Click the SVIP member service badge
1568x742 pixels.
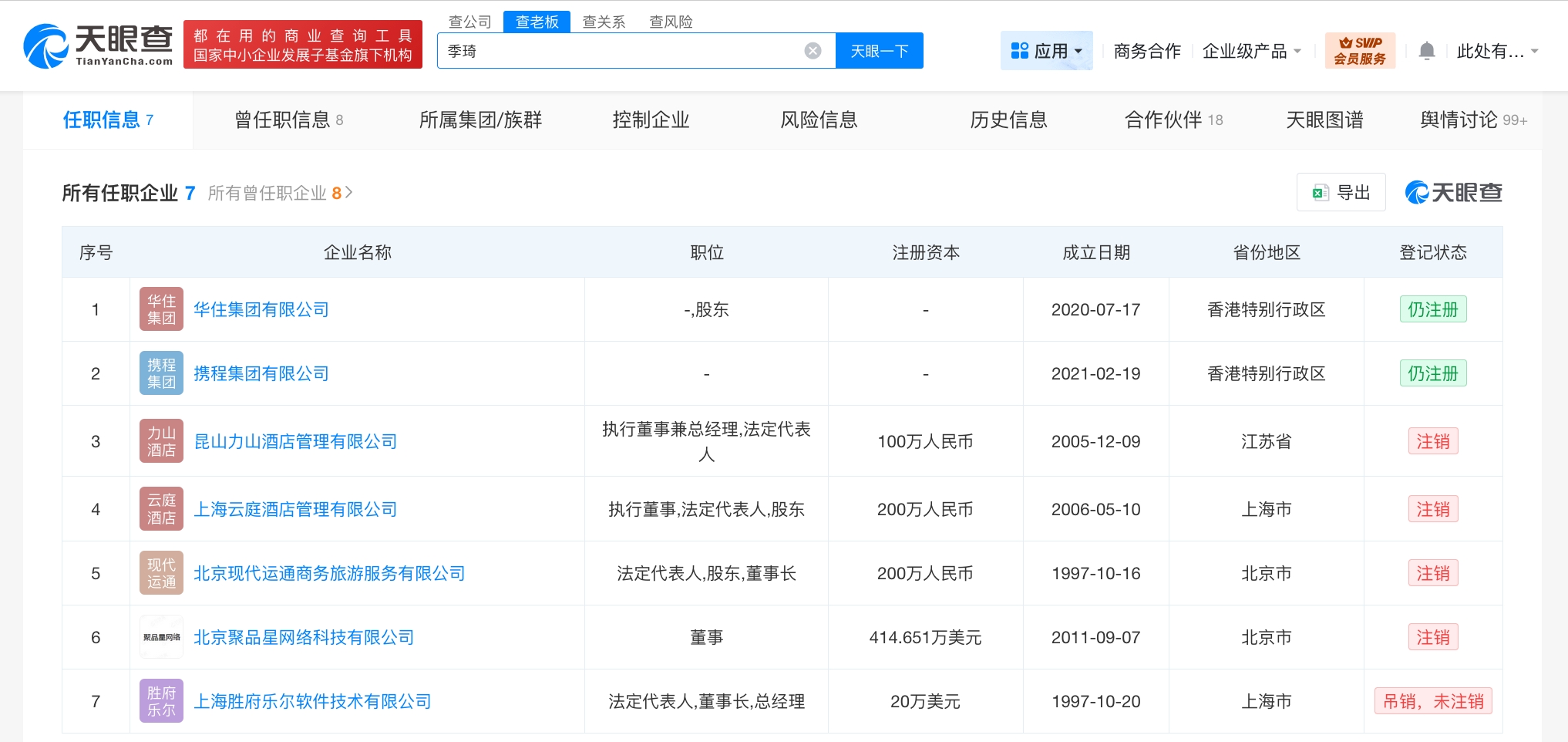[x=1360, y=51]
